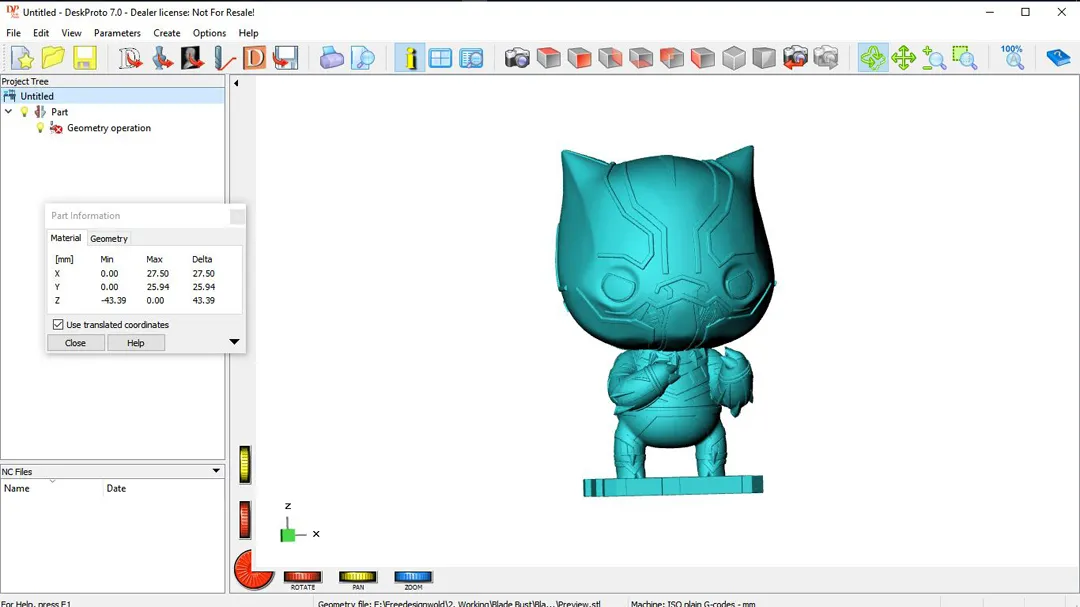1080x607 pixels.
Task: Select the plain isometric gray cube view
Action: [734, 58]
